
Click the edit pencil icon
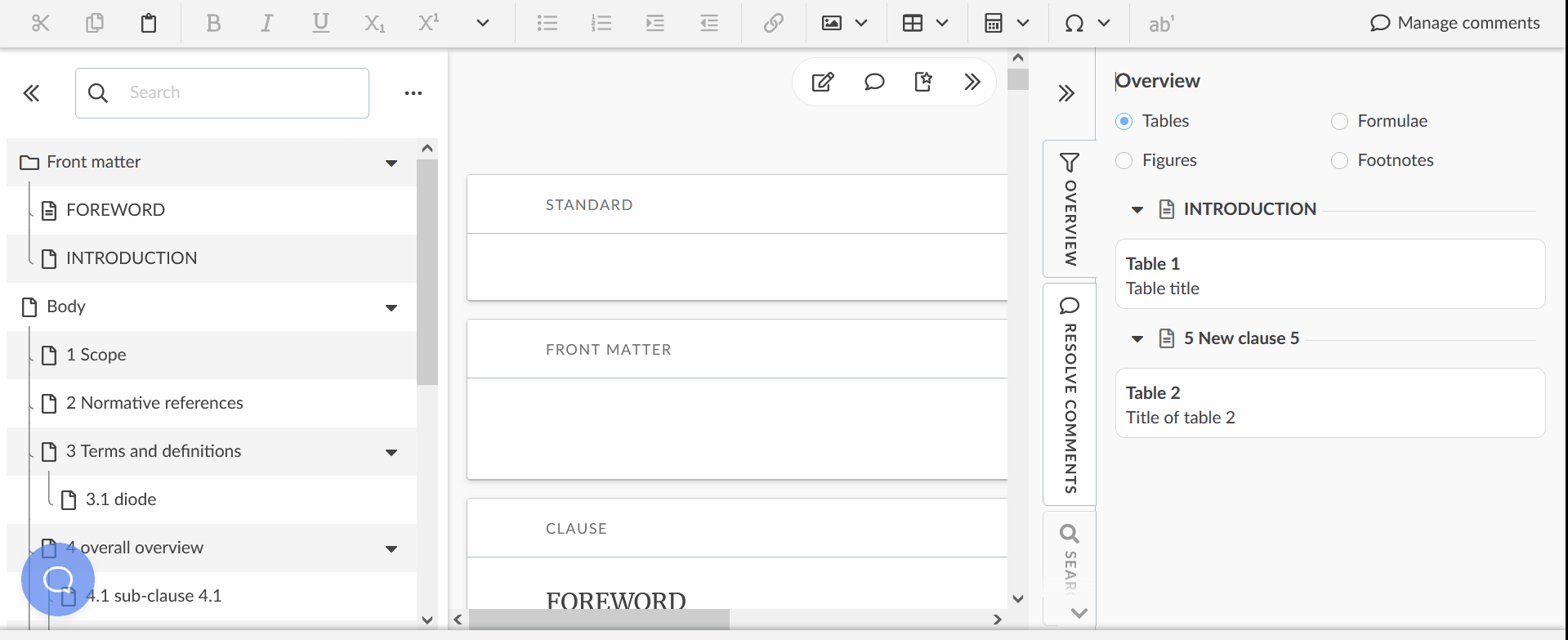click(823, 82)
